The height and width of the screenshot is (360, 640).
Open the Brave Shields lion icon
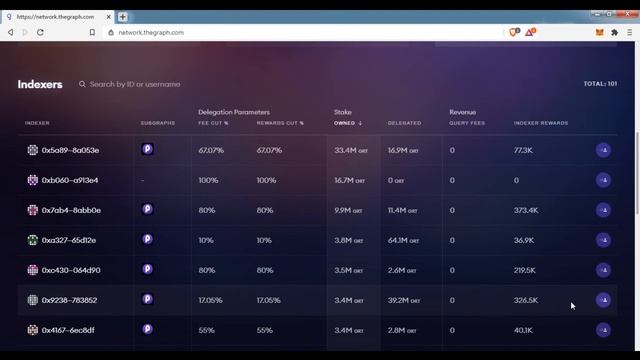[514, 32]
